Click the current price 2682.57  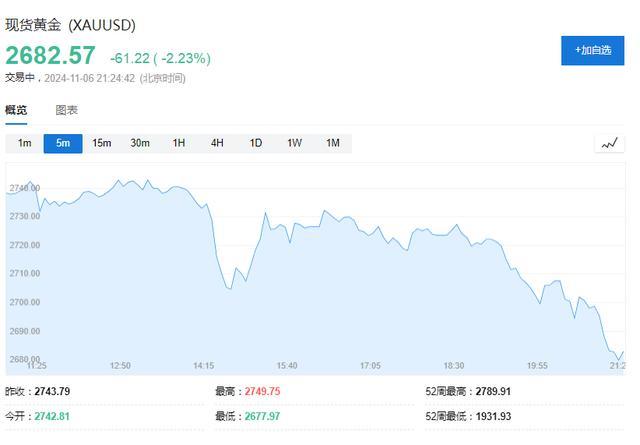pos(50,55)
